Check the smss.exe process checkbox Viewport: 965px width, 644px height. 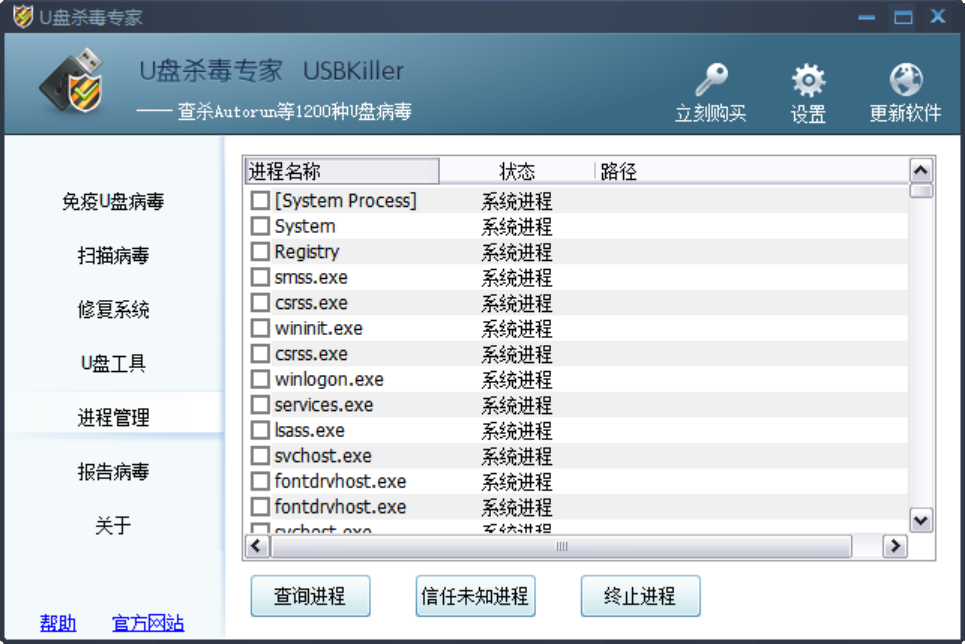pos(260,277)
